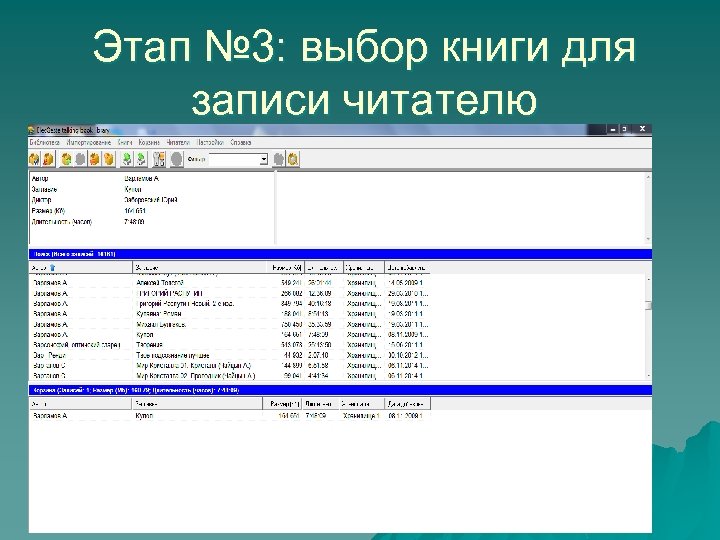Click the gray round icon left of the filter label
This screenshot has width=720, height=540.
pyautogui.click(x=177, y=159)
